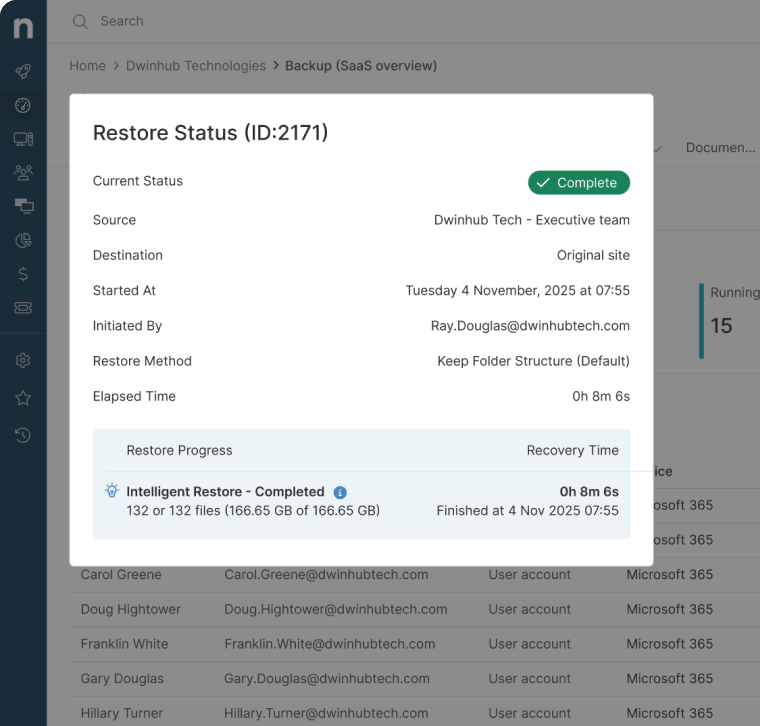
Task: Click the lightbulb icon next to Intelligent Restore
Action: coord(112,490)
